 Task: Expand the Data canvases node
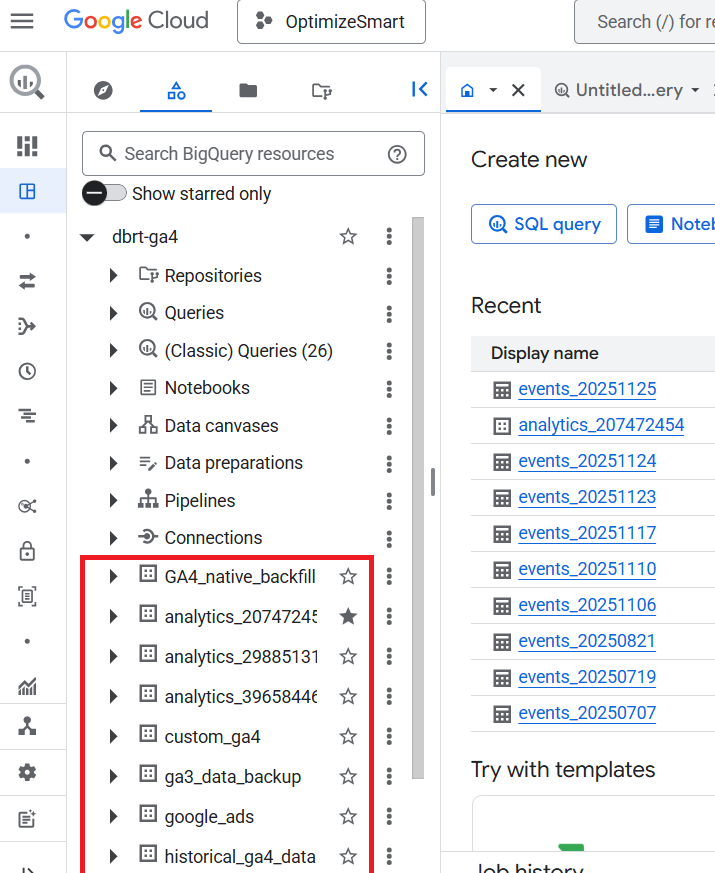(114, 426)
